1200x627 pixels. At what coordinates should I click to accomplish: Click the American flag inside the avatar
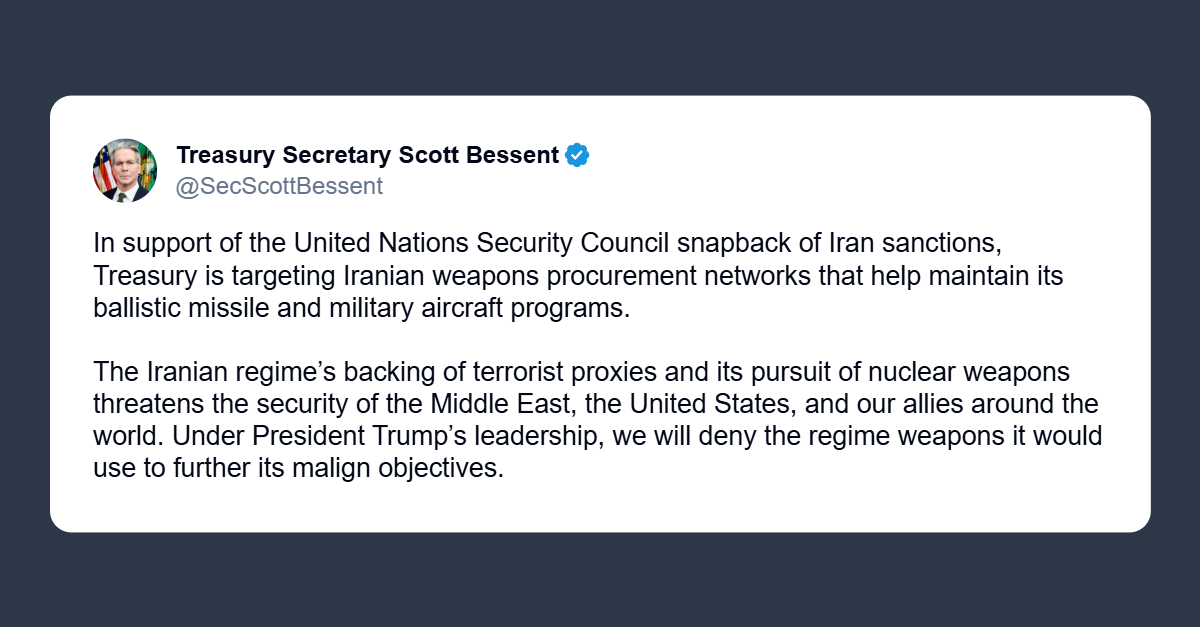[103, 168]
